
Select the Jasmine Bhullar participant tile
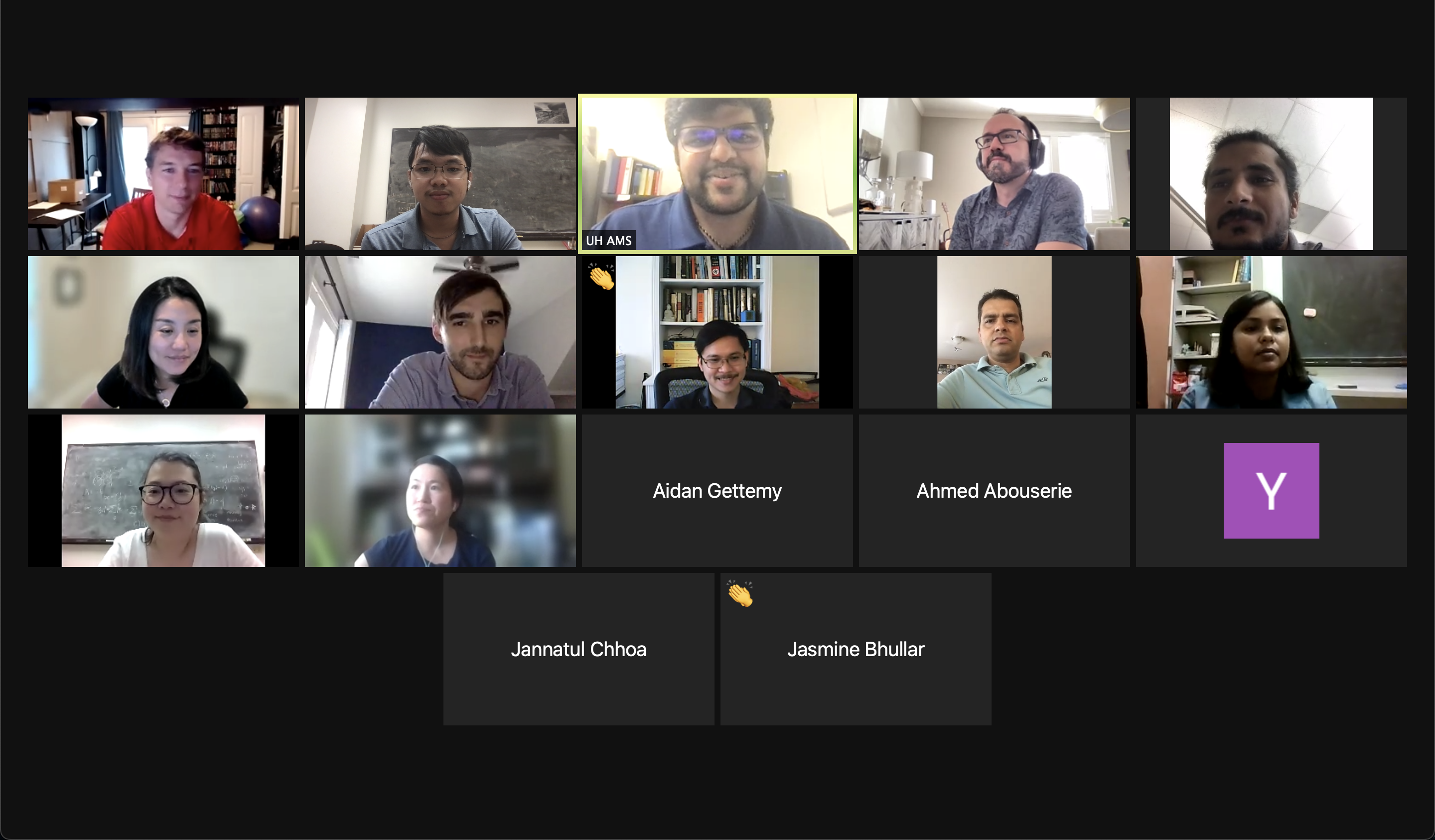pyautogui.click(x=856, y=649)
